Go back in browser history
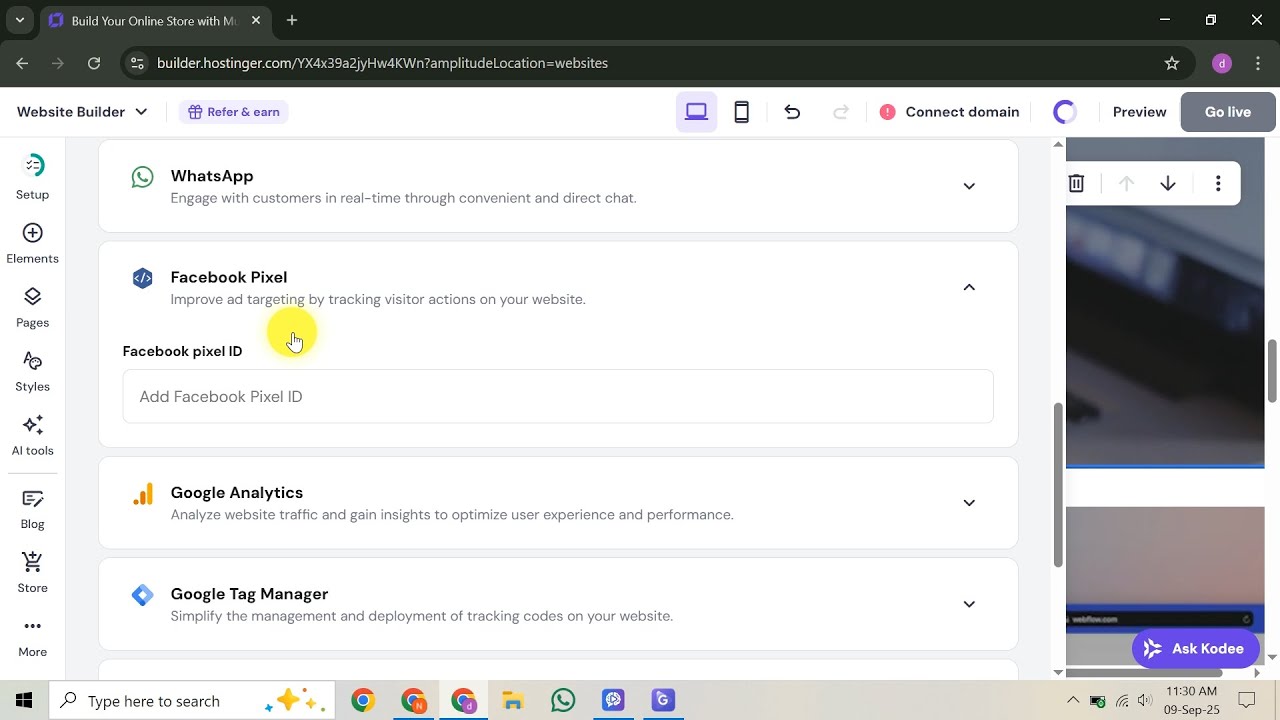The image size is (1280, 720). [x=22, y=63]
